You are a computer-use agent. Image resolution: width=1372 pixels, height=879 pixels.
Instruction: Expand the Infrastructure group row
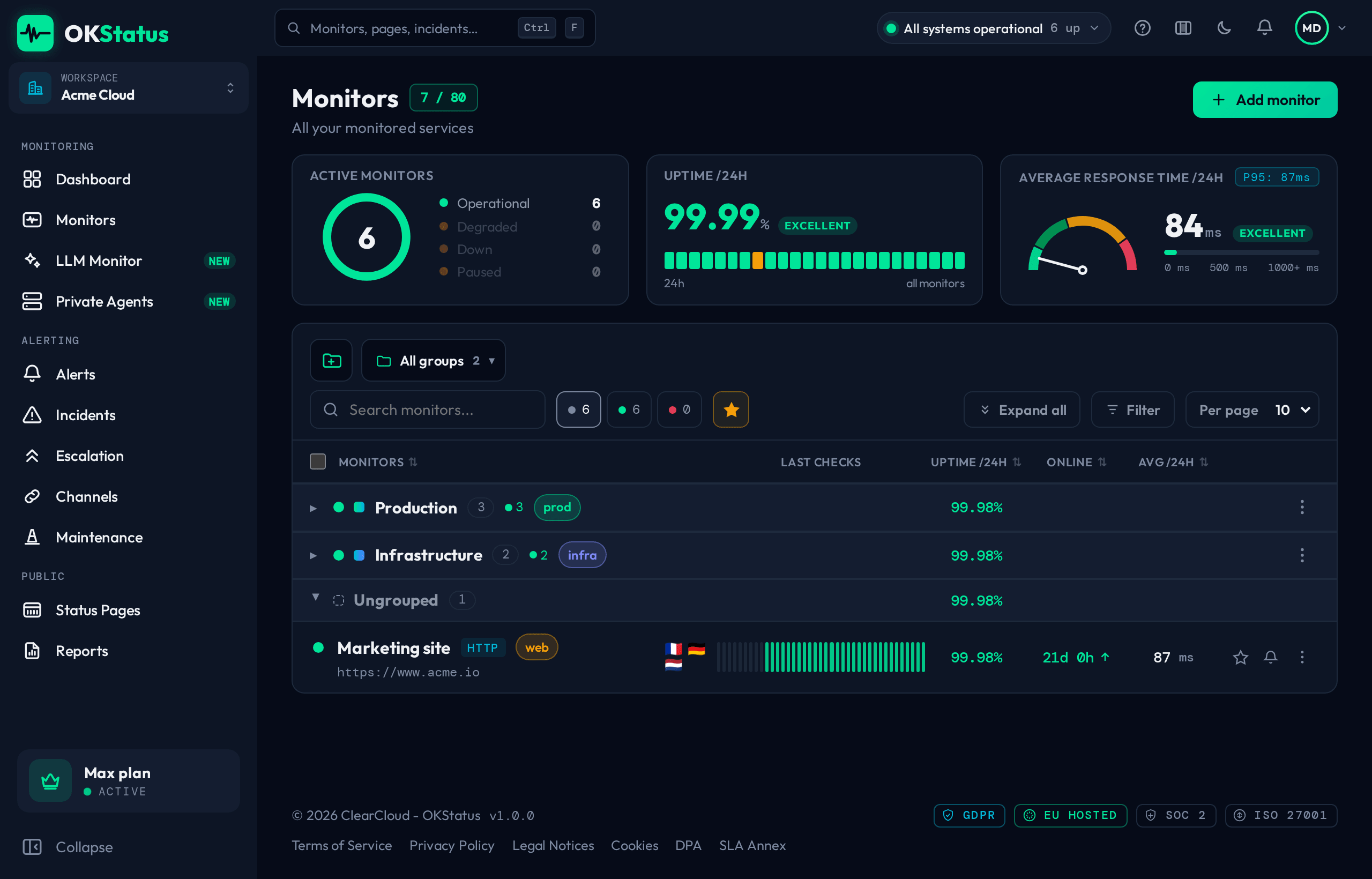tap(313, 555)
